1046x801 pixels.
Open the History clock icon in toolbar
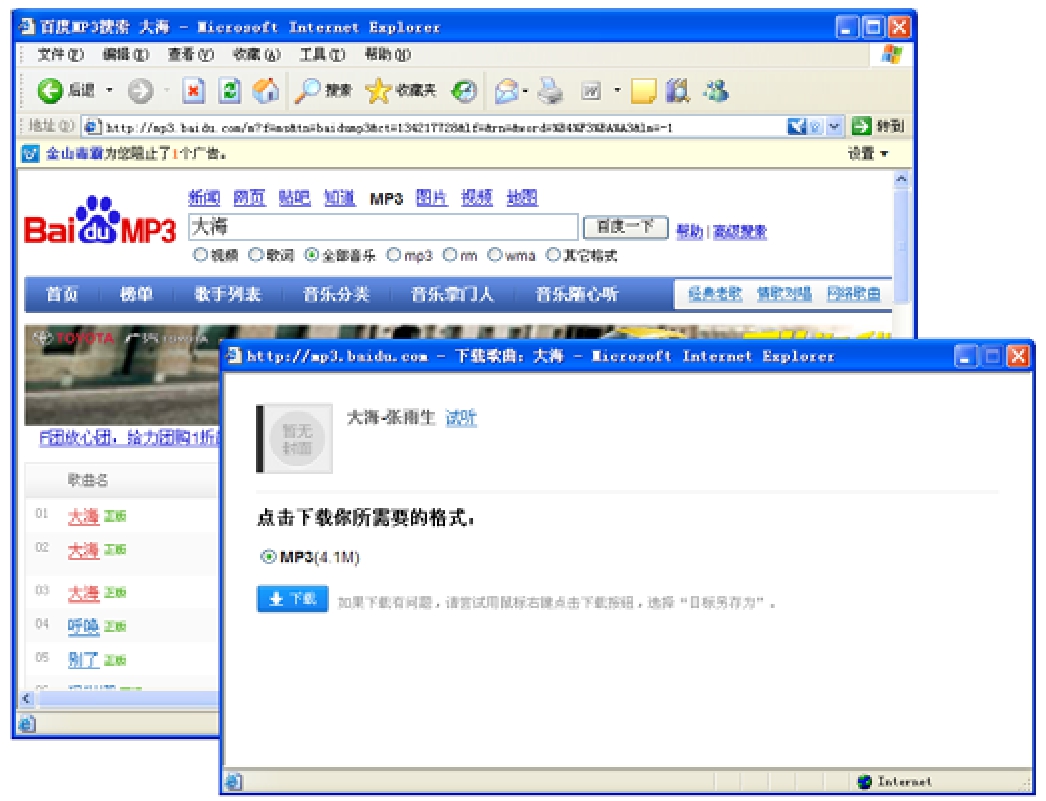464,91
